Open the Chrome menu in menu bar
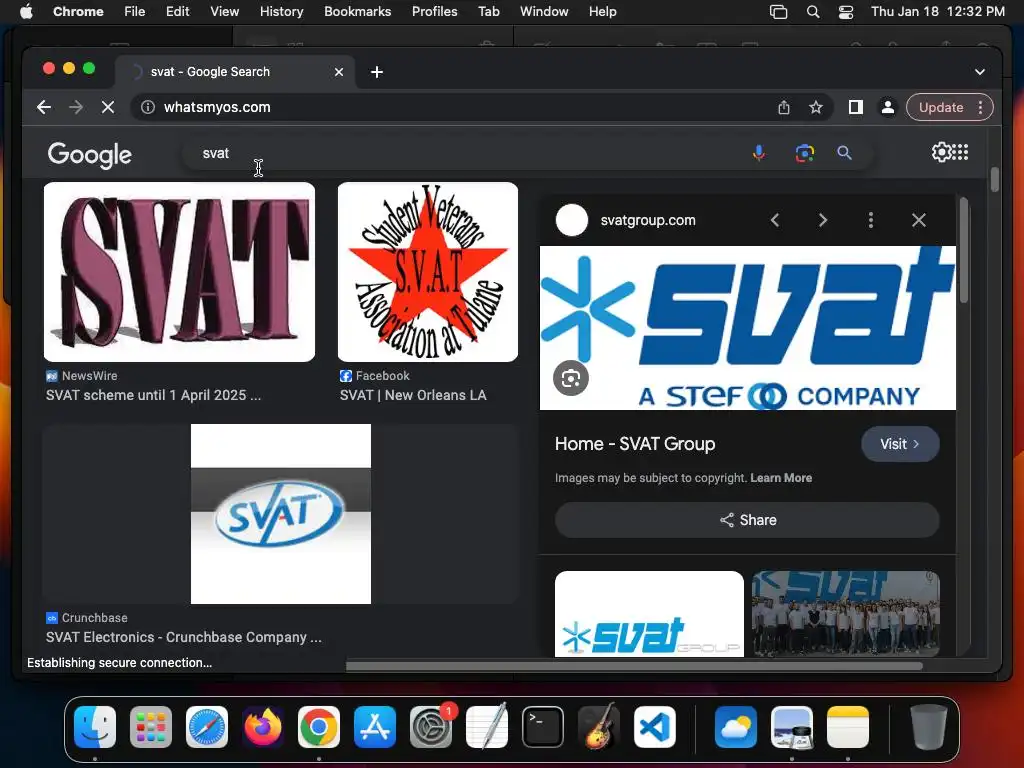This screenshot has height=768, width=1024. pos(78,11)
